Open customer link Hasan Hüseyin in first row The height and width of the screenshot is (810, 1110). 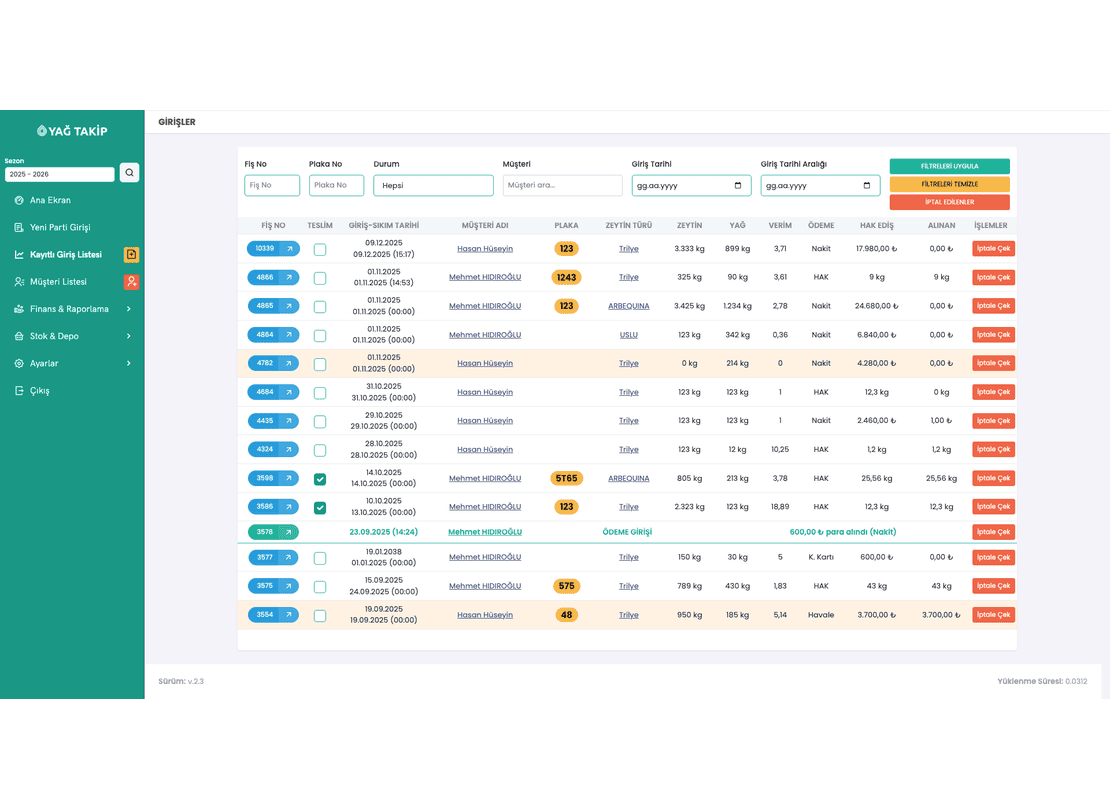485,249
